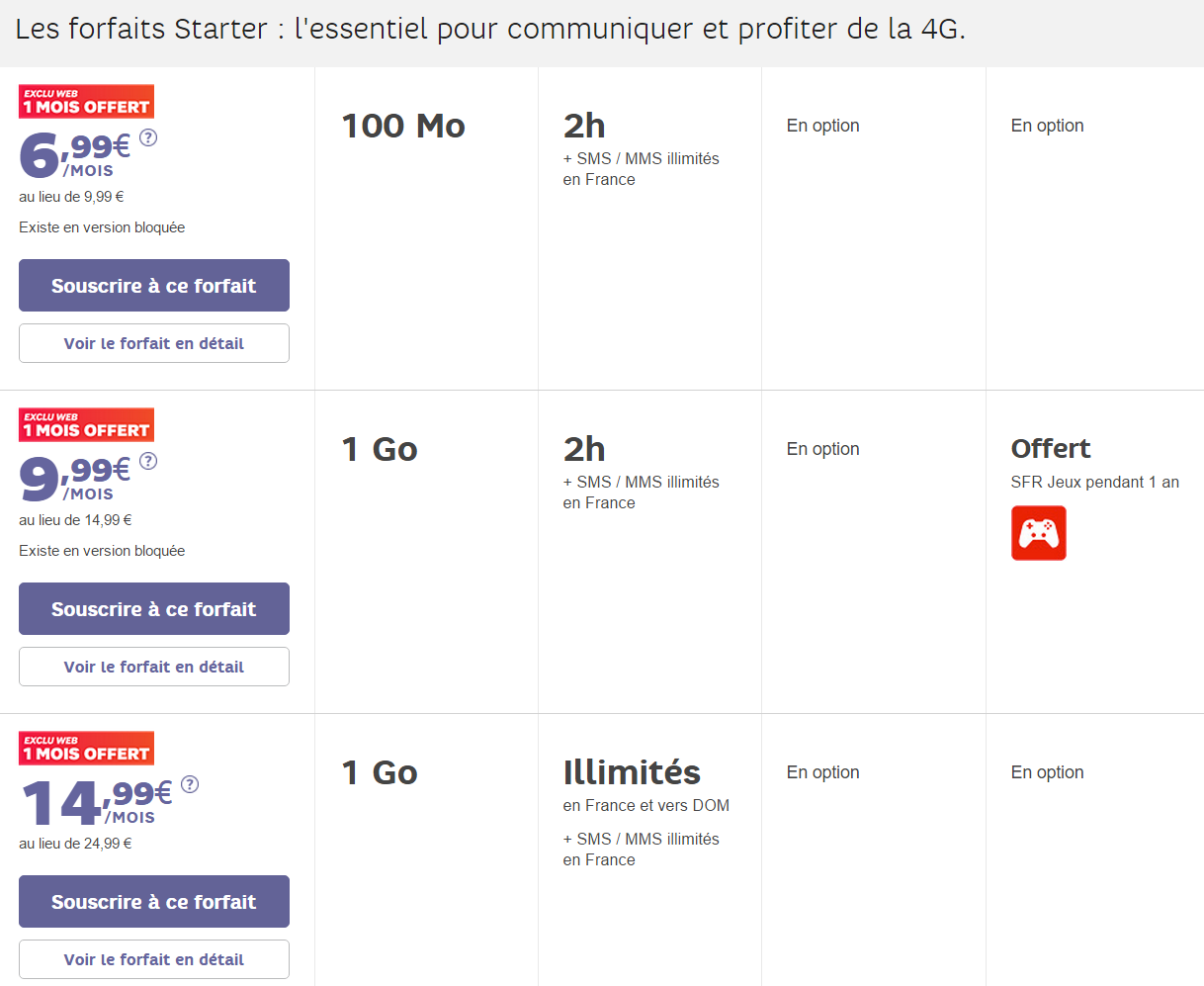Click the SFR Jeux gamepad icon
Viewport: 1204px width, 986px height.
point(1039,533)
